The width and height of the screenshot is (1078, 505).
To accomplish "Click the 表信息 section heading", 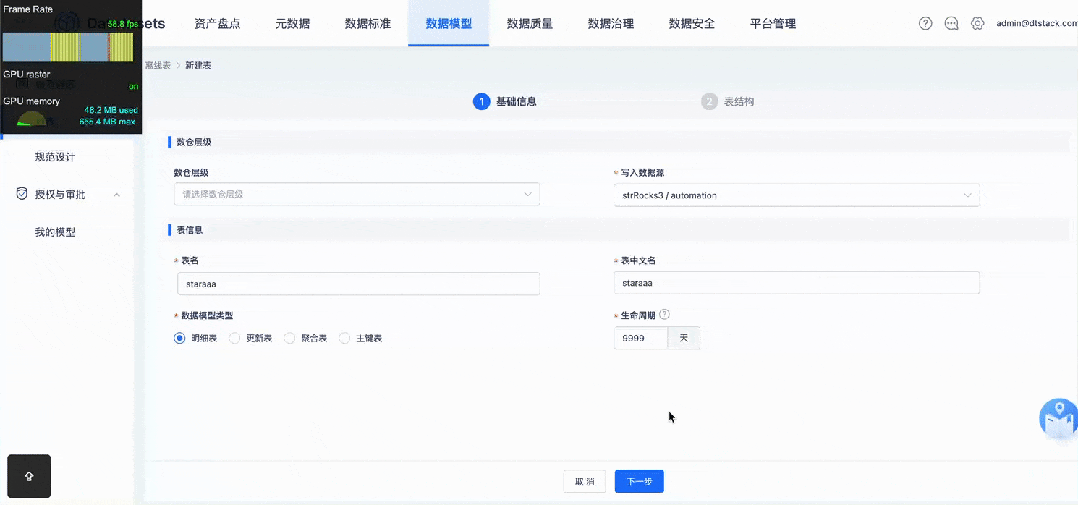I will 190,229.
